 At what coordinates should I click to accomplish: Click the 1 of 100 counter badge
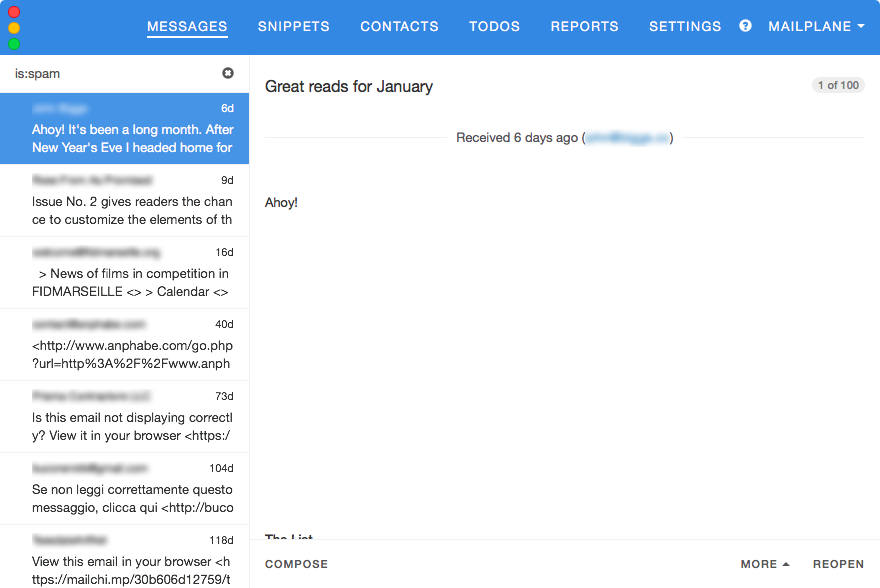coord(838,86)
